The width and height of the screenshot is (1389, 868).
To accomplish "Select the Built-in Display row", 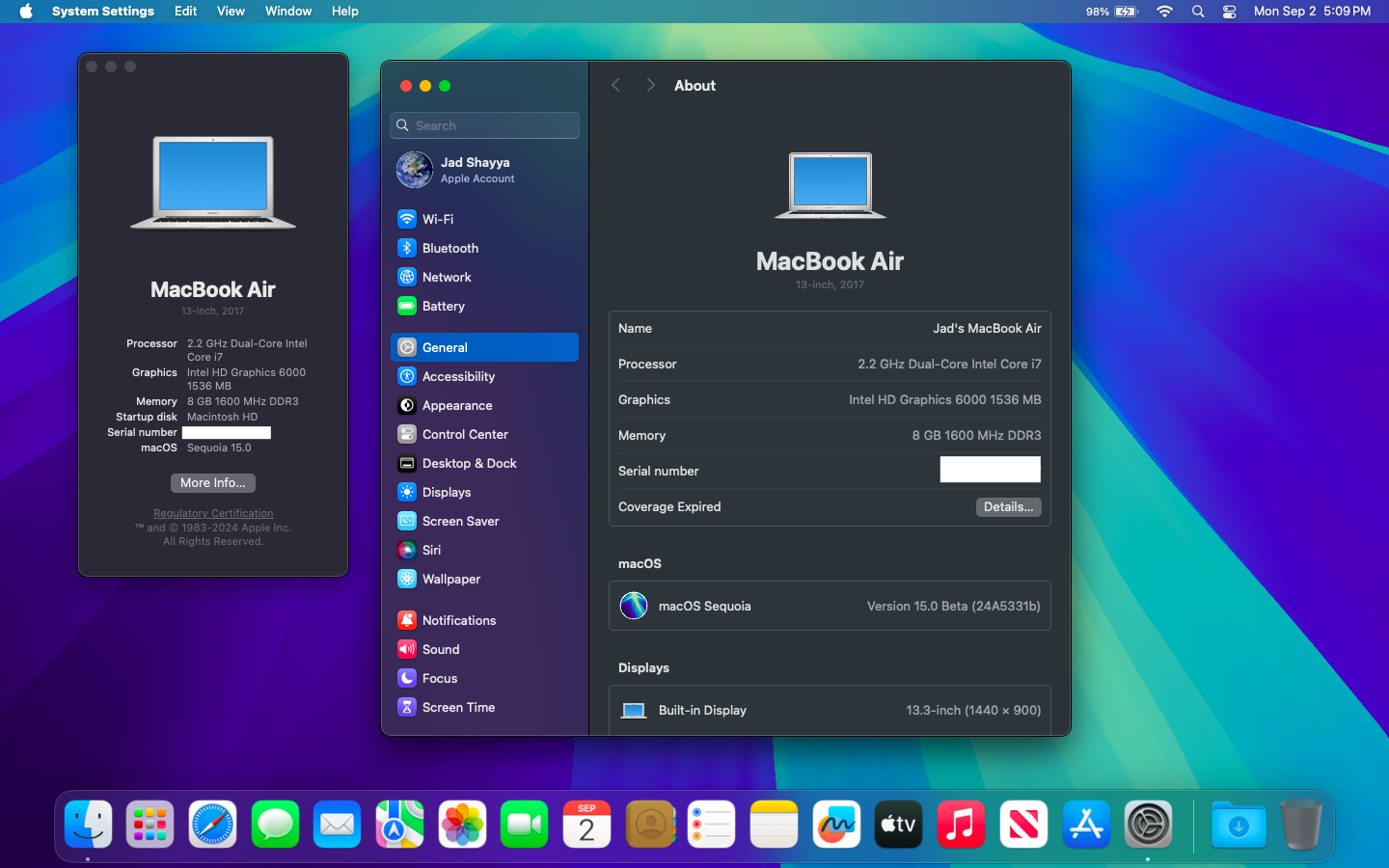I will (x=830, y=710).
